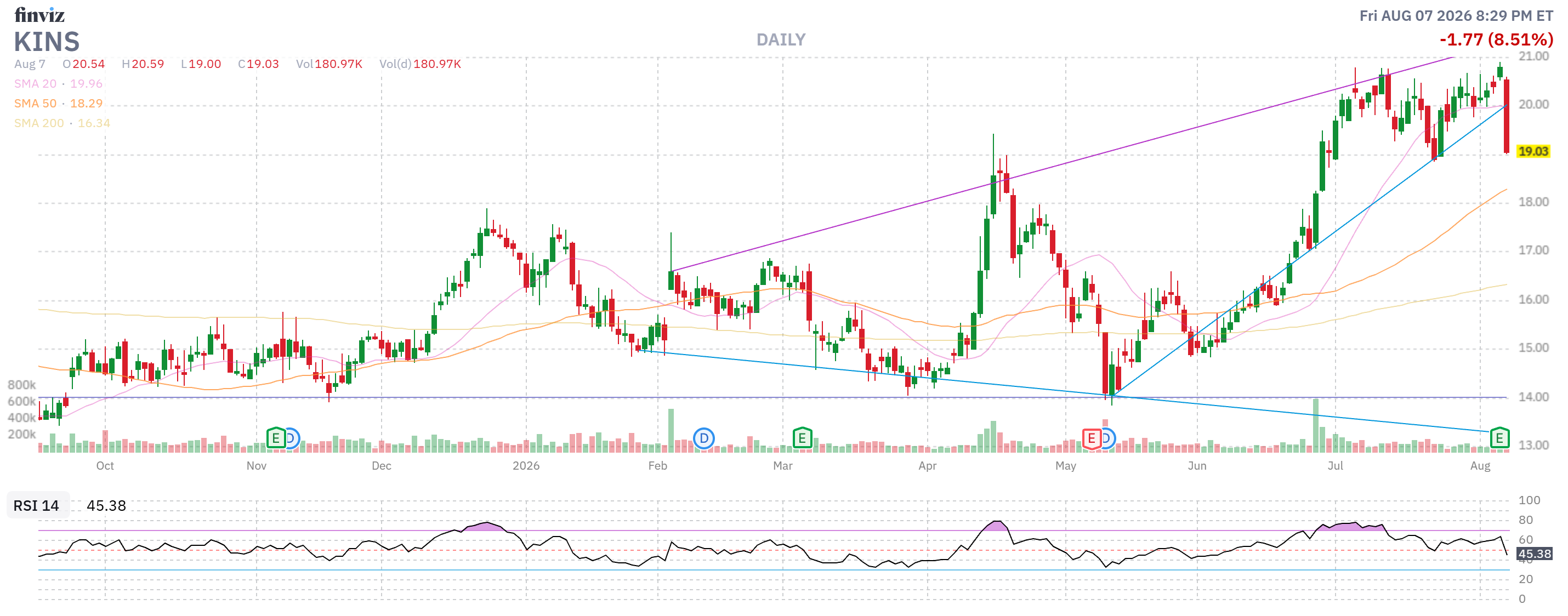The width and height of the screenshot is (1568, 616).
Task: Select the green earnings marker in March
Action: [x=802, y=438]
